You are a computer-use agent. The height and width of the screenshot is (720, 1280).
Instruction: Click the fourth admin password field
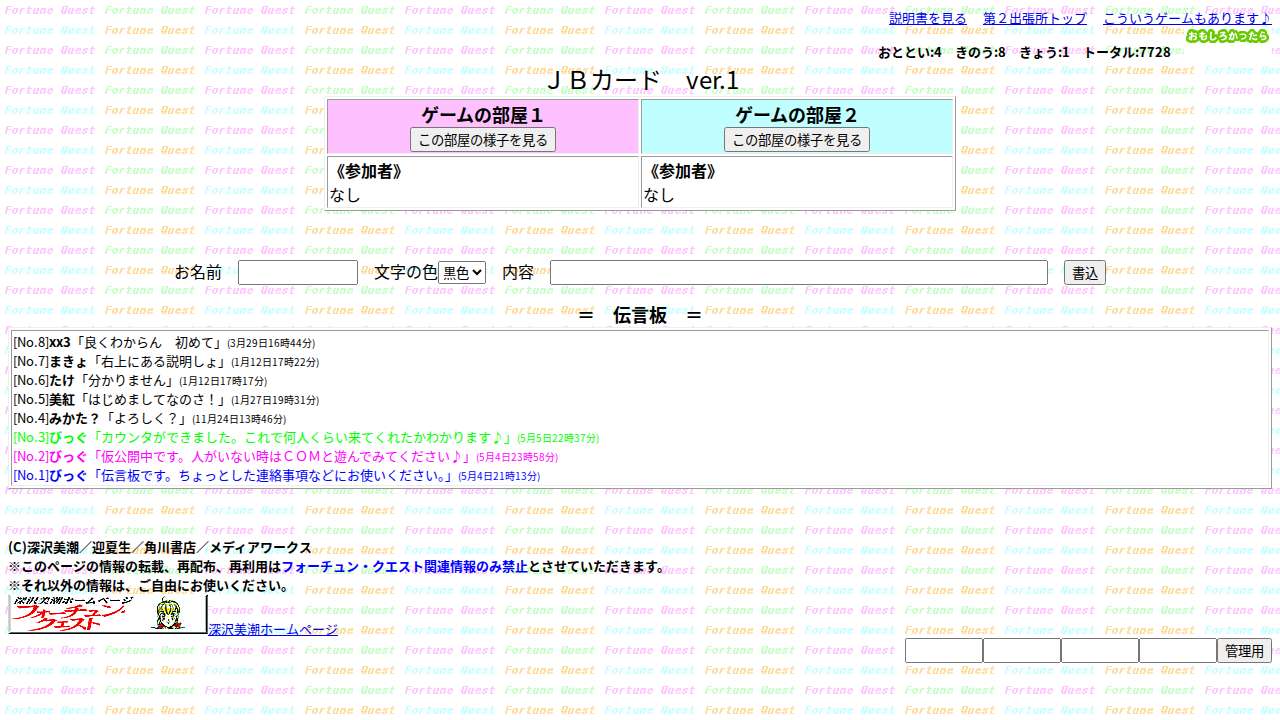(1178, 651)
